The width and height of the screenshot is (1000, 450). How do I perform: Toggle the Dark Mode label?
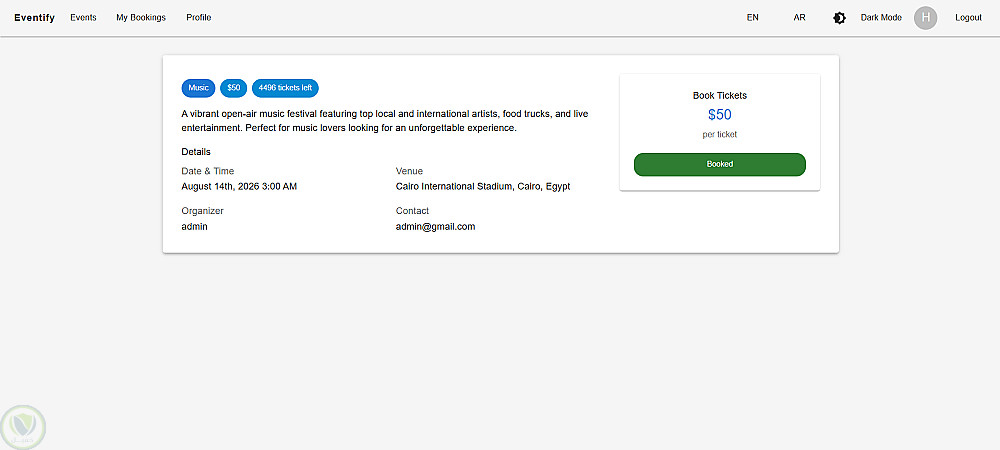click(x=881, y=17)
